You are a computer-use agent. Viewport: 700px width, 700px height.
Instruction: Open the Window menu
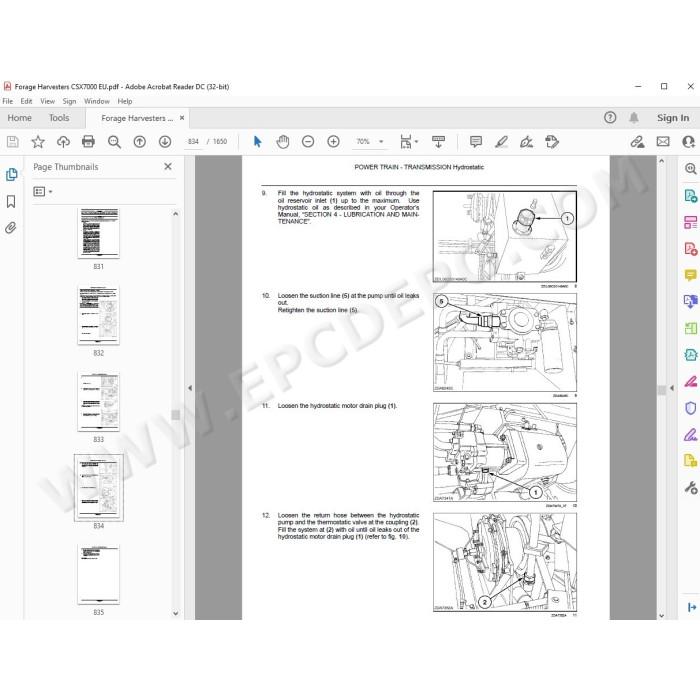click(x=96, y=101)
